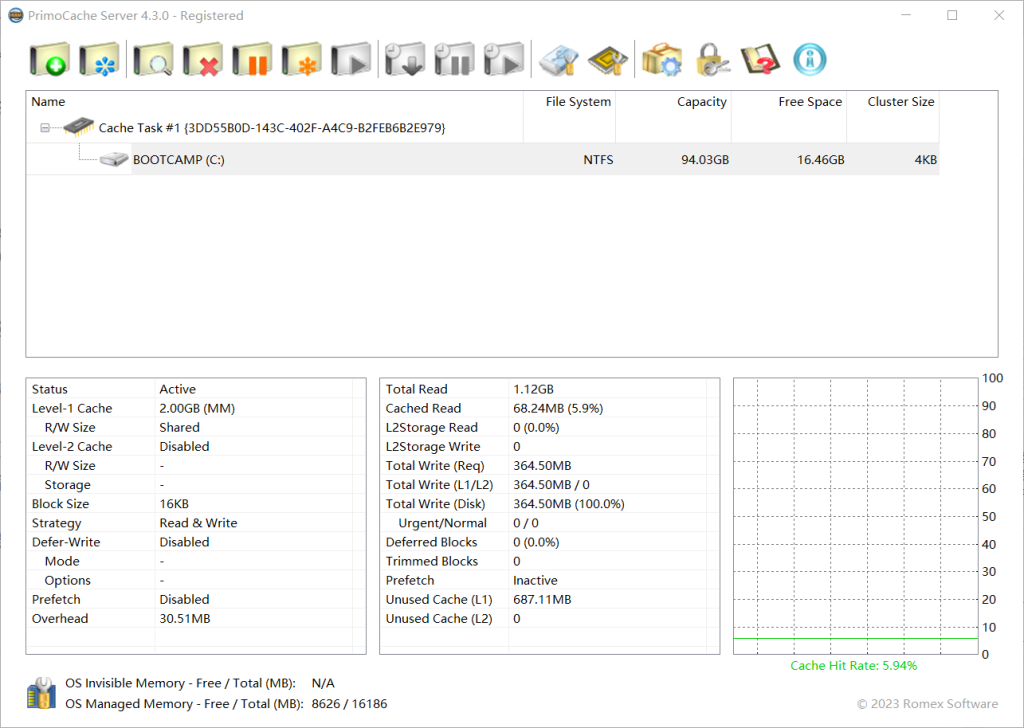Click the cache hit rate graph
1024x728 pixels.
point(856,516)
